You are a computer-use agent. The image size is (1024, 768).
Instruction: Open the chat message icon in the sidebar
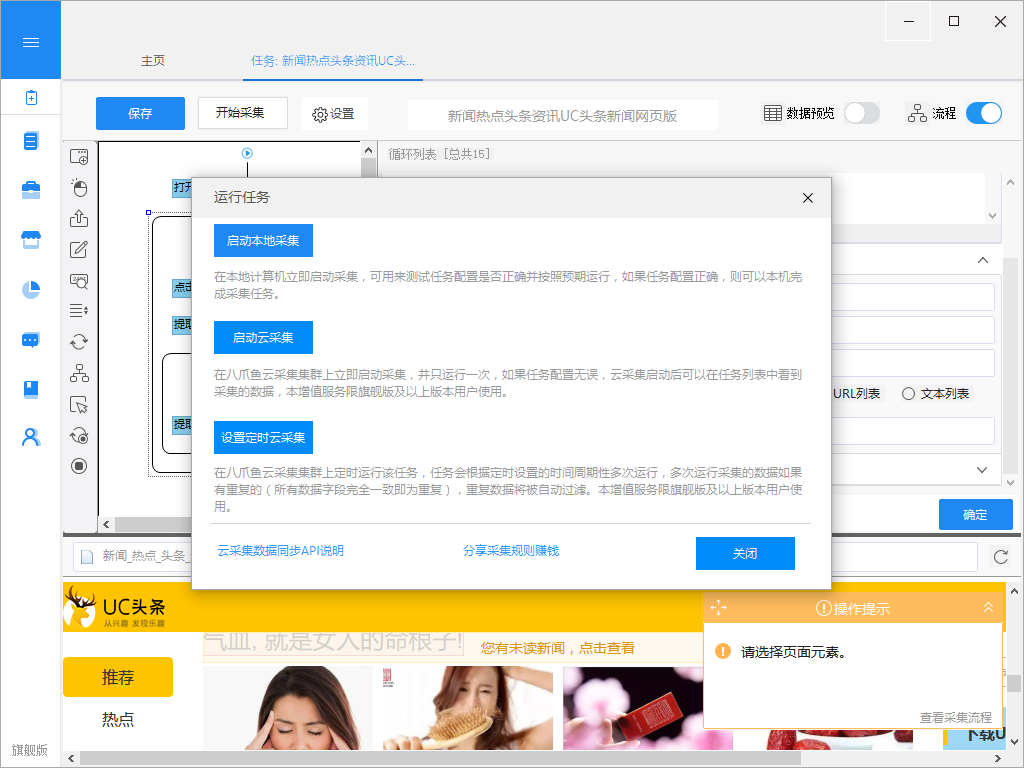pos(30,339)
